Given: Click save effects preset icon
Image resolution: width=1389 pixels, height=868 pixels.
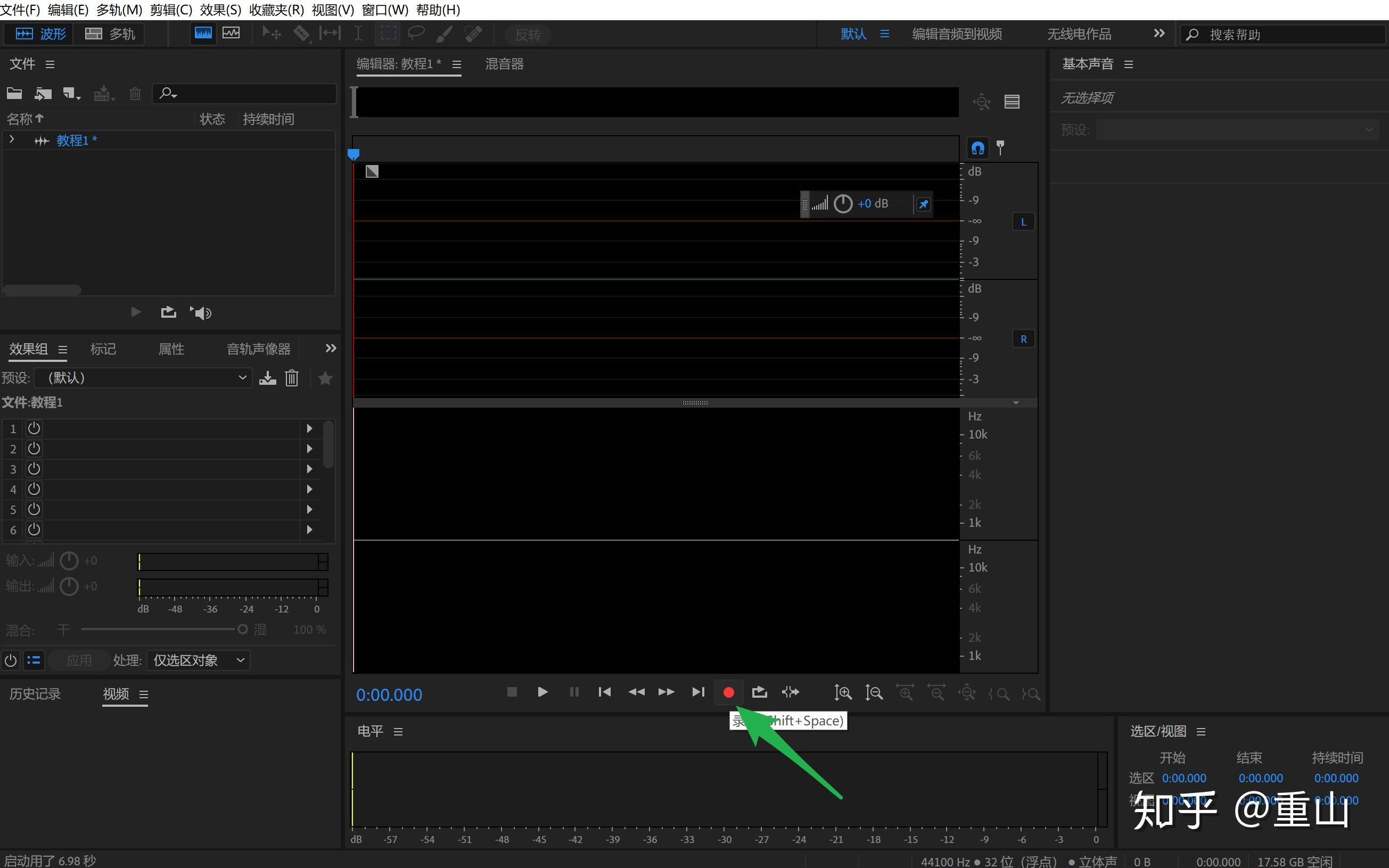Looking at the screenshot, I should pyautogui.click(x=268, y=378).
